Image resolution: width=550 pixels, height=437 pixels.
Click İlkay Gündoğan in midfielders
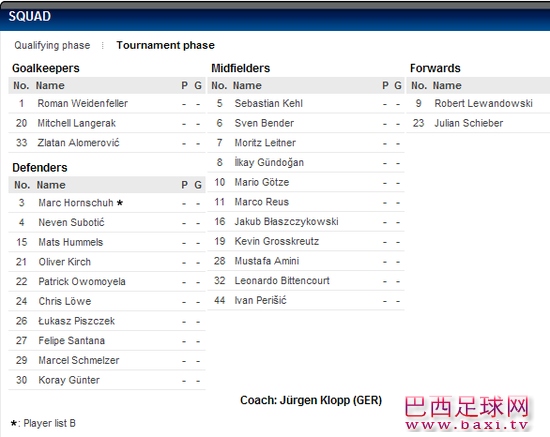coord(269,162)
